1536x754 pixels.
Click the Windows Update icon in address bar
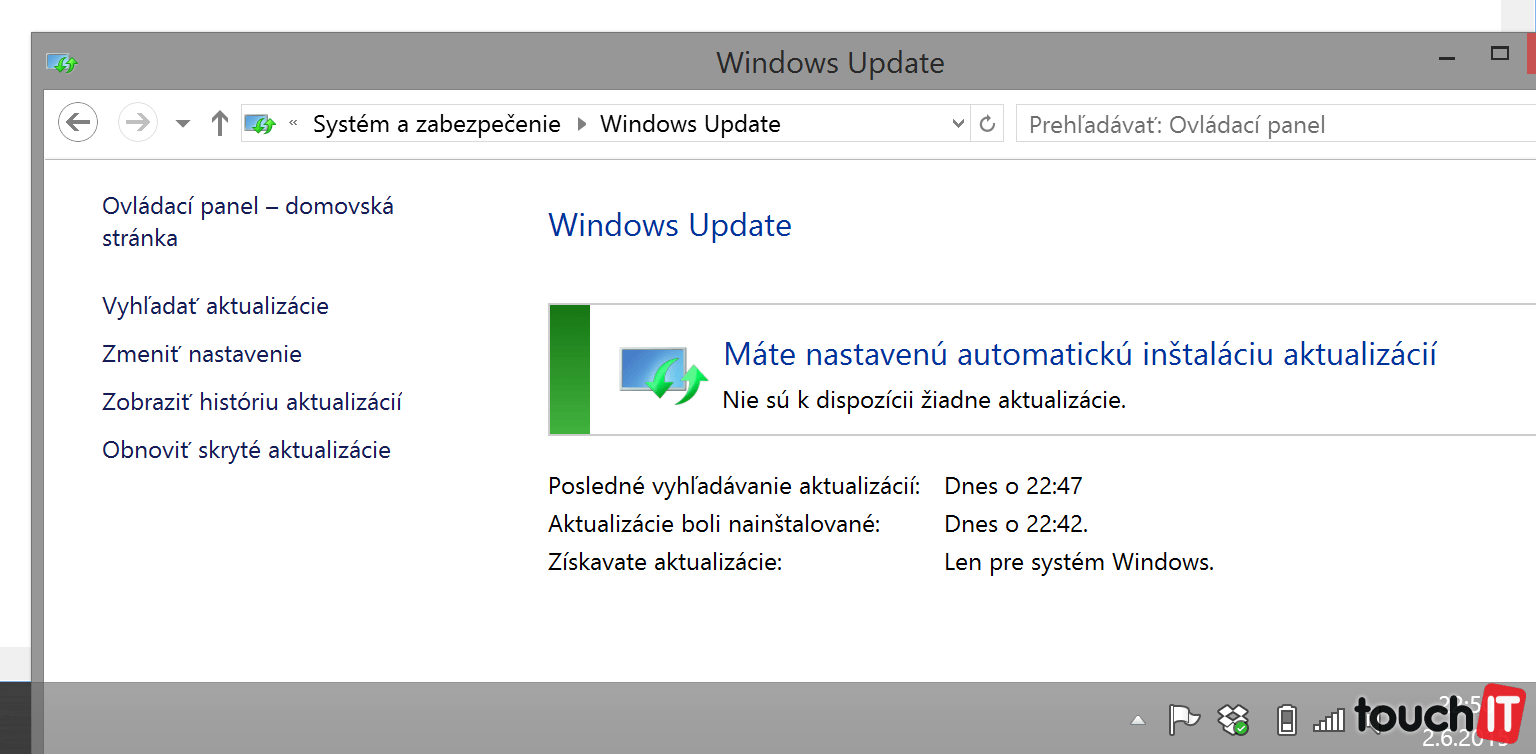coord(261,124)
